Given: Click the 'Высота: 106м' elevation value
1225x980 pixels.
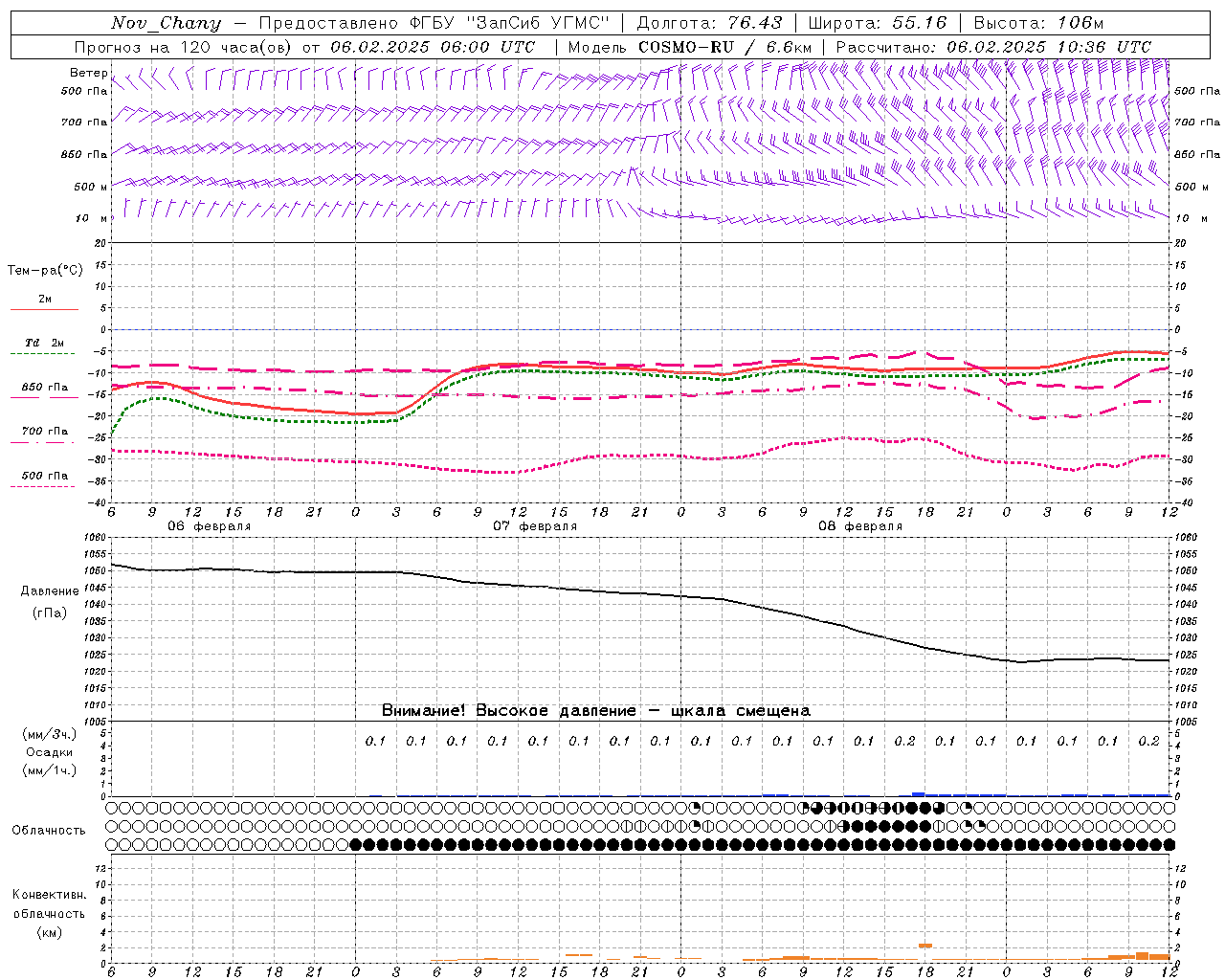Looking at the screenshot, I should pos(1038,23).
